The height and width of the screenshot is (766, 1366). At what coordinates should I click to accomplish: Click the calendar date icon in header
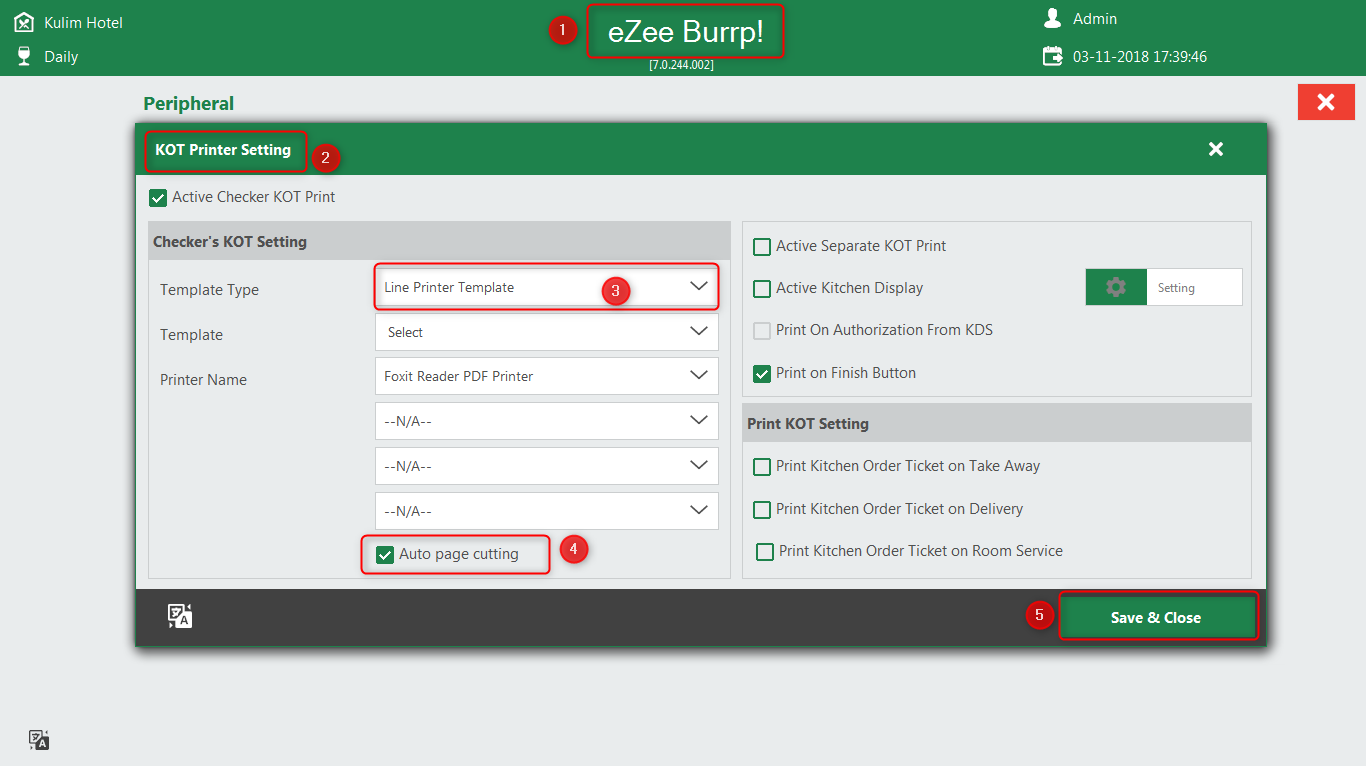point(1053,56)
